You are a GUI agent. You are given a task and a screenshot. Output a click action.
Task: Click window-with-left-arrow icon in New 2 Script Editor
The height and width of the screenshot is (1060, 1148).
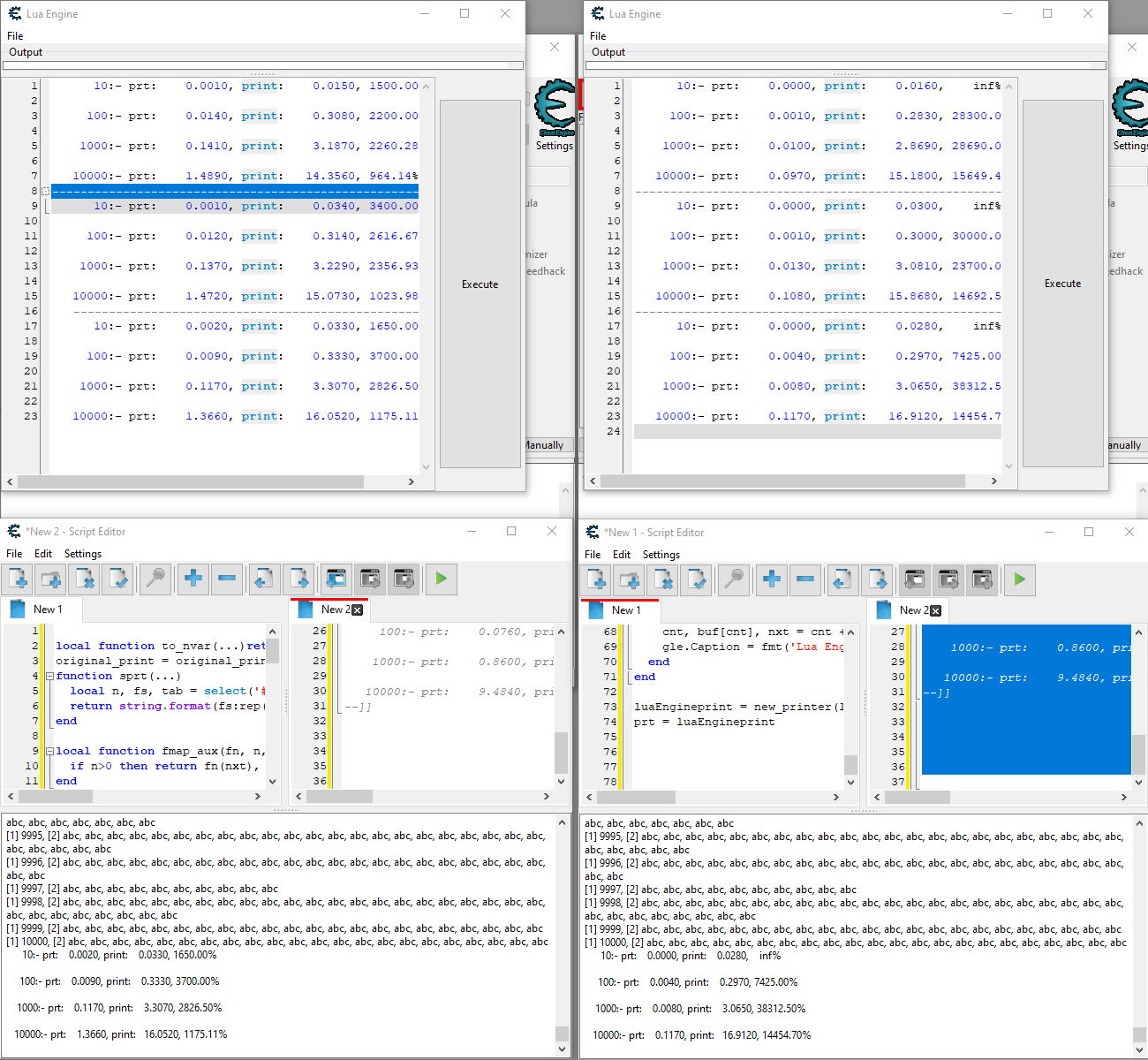point(336,579)
